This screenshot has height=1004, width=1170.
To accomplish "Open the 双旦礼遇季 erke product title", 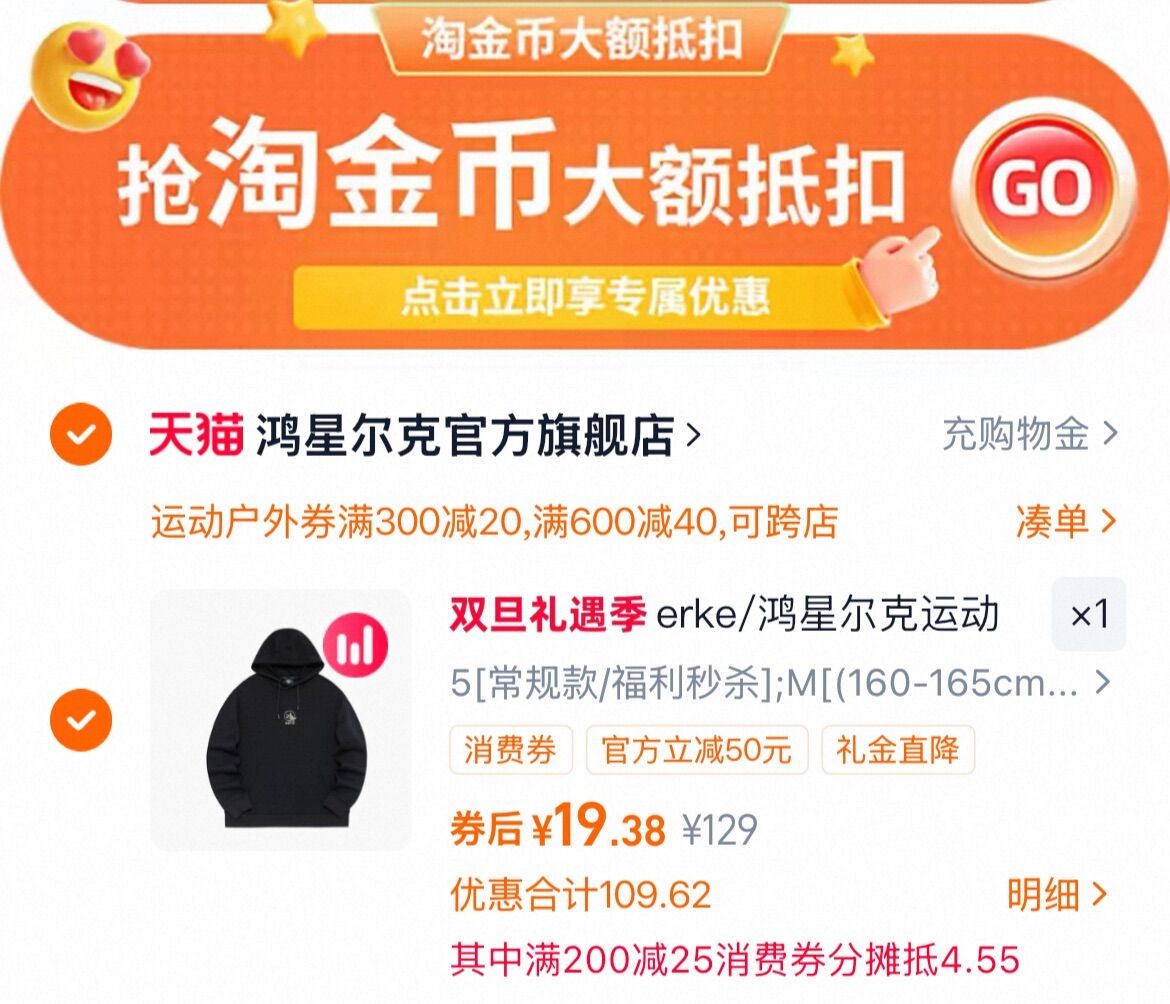I will (724, 615).
